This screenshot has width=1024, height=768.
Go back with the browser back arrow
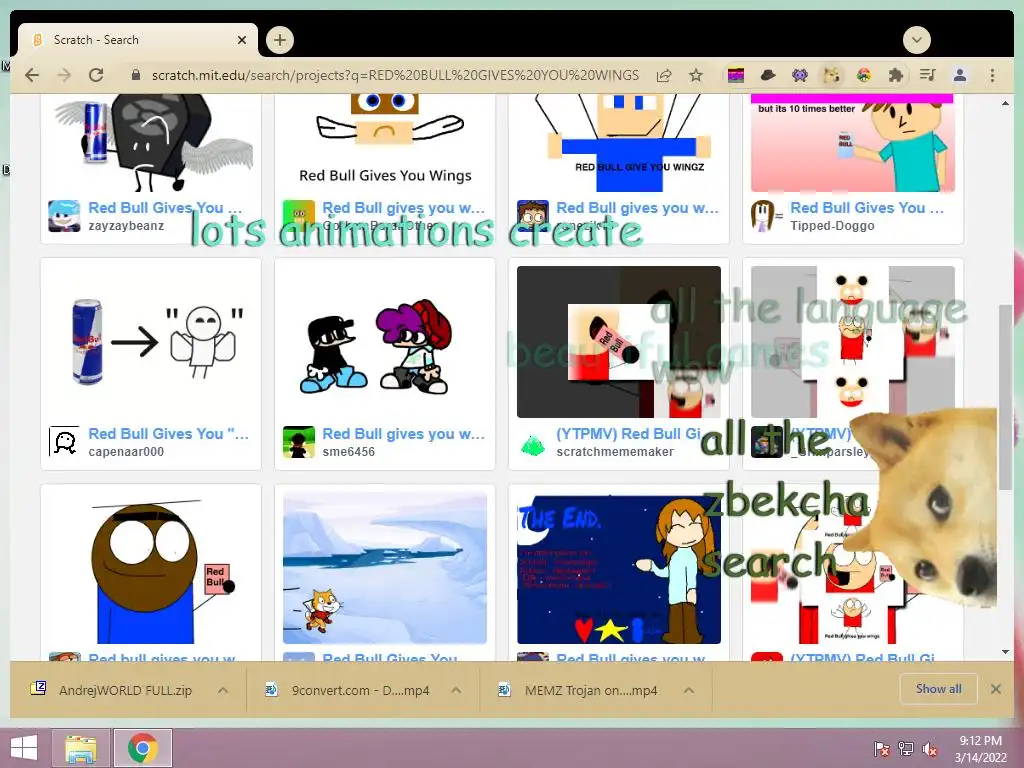click(x=31, y=75)
